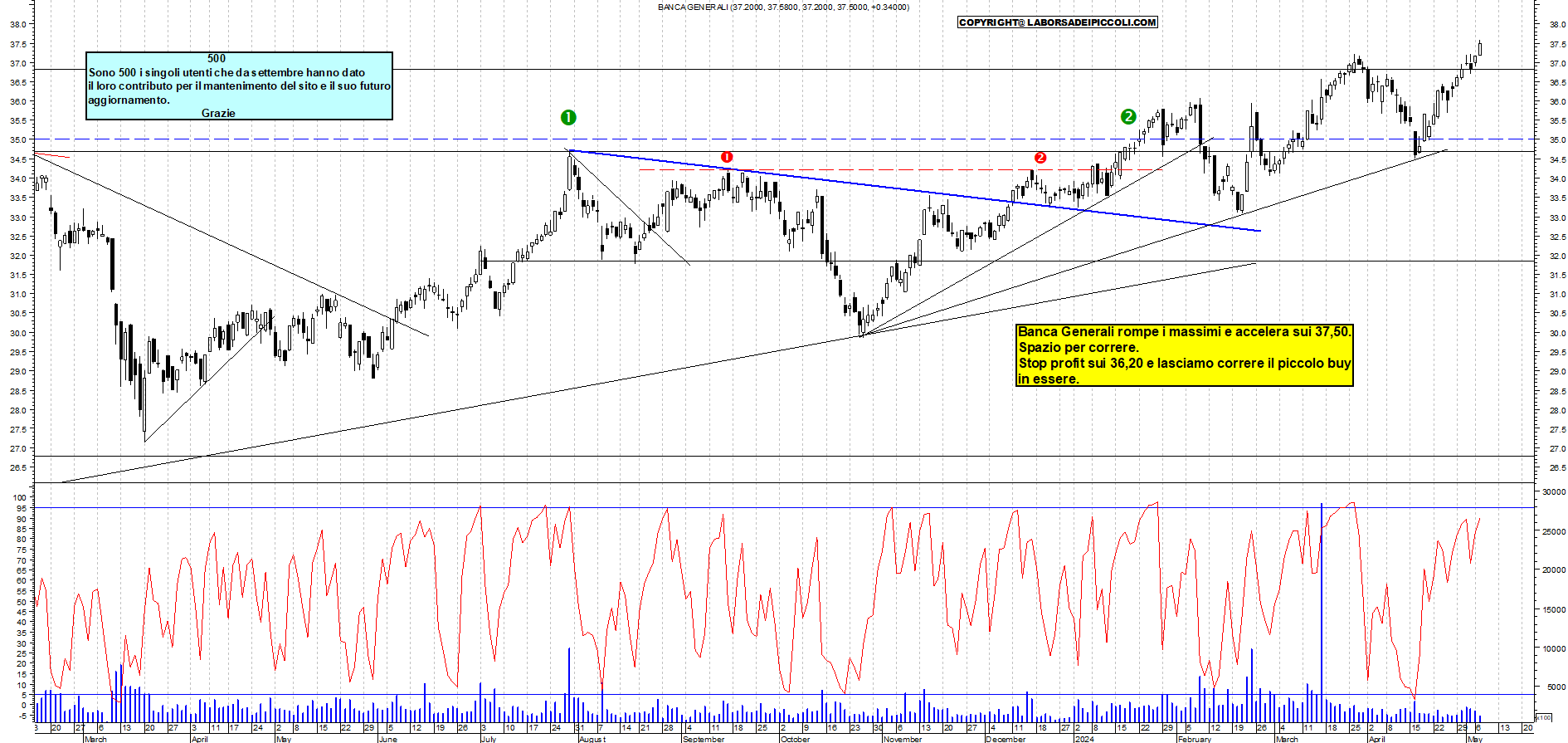Screen dimensions: 1568x743
Task: Click the '32.0' price label on left axis
Action: click(18, 257)
